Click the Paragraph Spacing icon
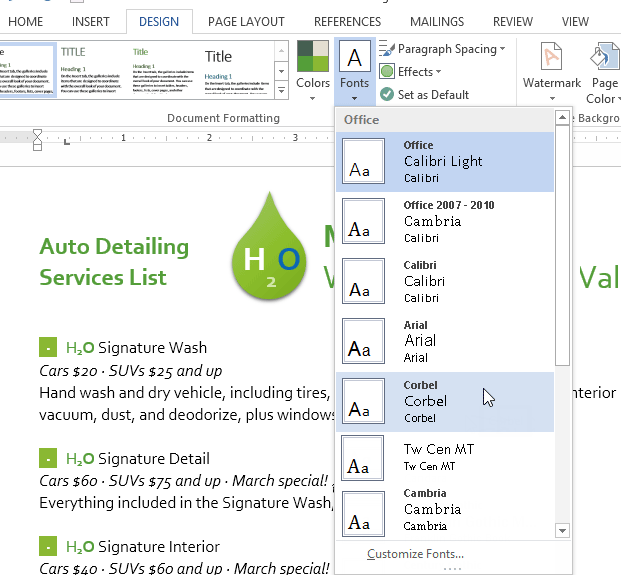 [387, 49]
